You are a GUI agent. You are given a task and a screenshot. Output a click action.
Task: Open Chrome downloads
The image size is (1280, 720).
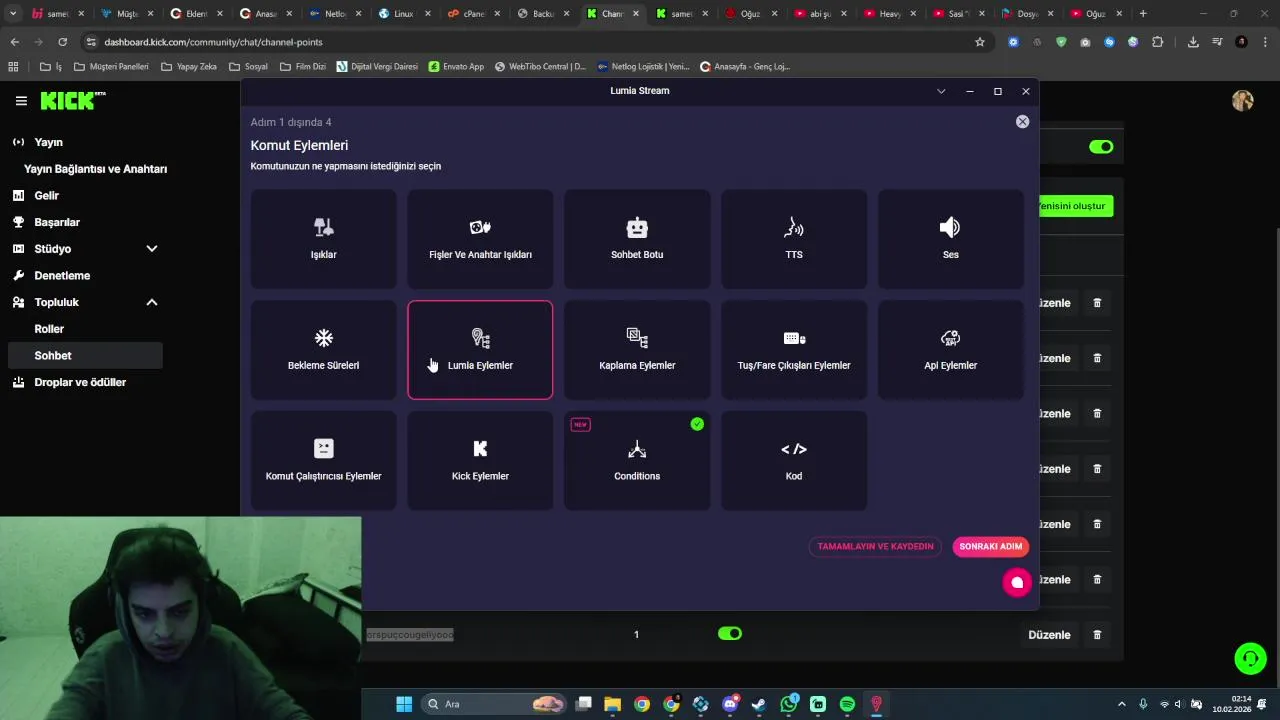click(1193, 42)
